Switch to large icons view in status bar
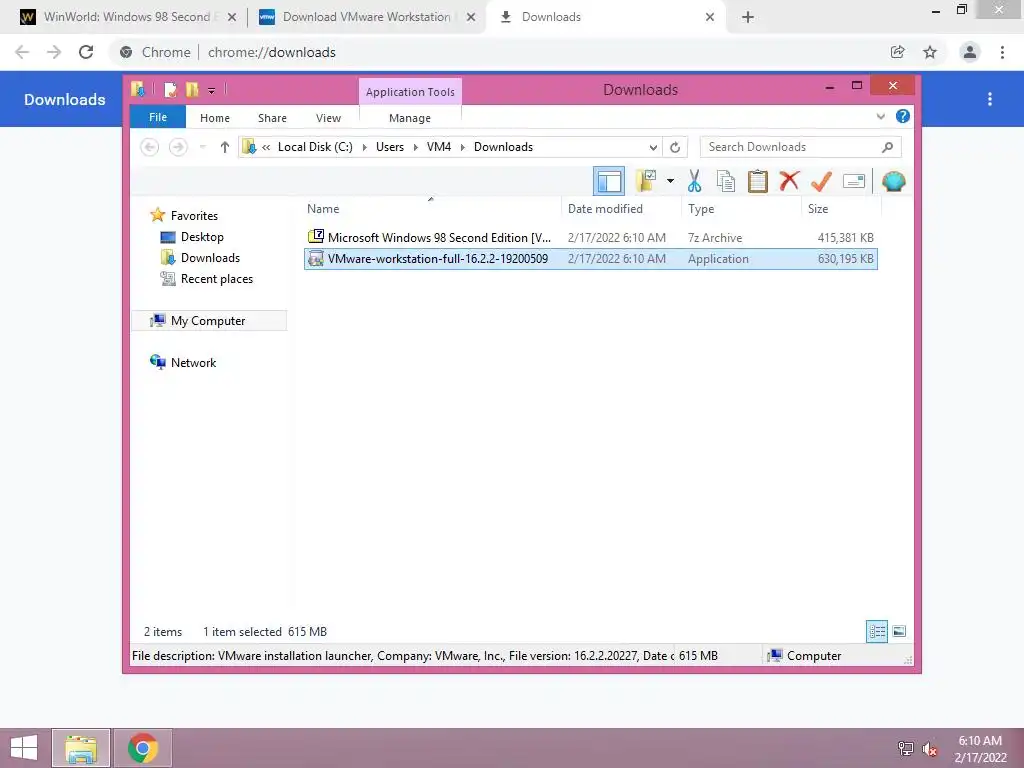The width and height of the screenshot is (1024, 768). point(899,631)
